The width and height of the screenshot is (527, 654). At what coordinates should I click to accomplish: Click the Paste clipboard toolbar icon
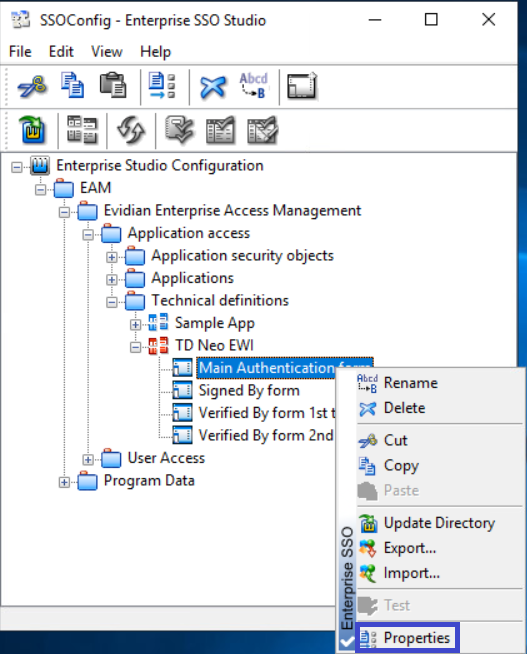pyautogui.click(x=113, y=86)
